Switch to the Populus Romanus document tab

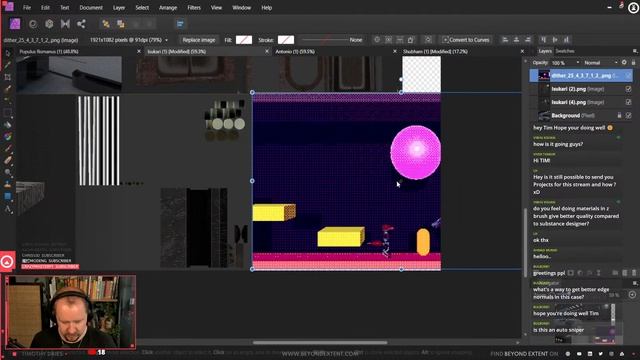[49, 52]
